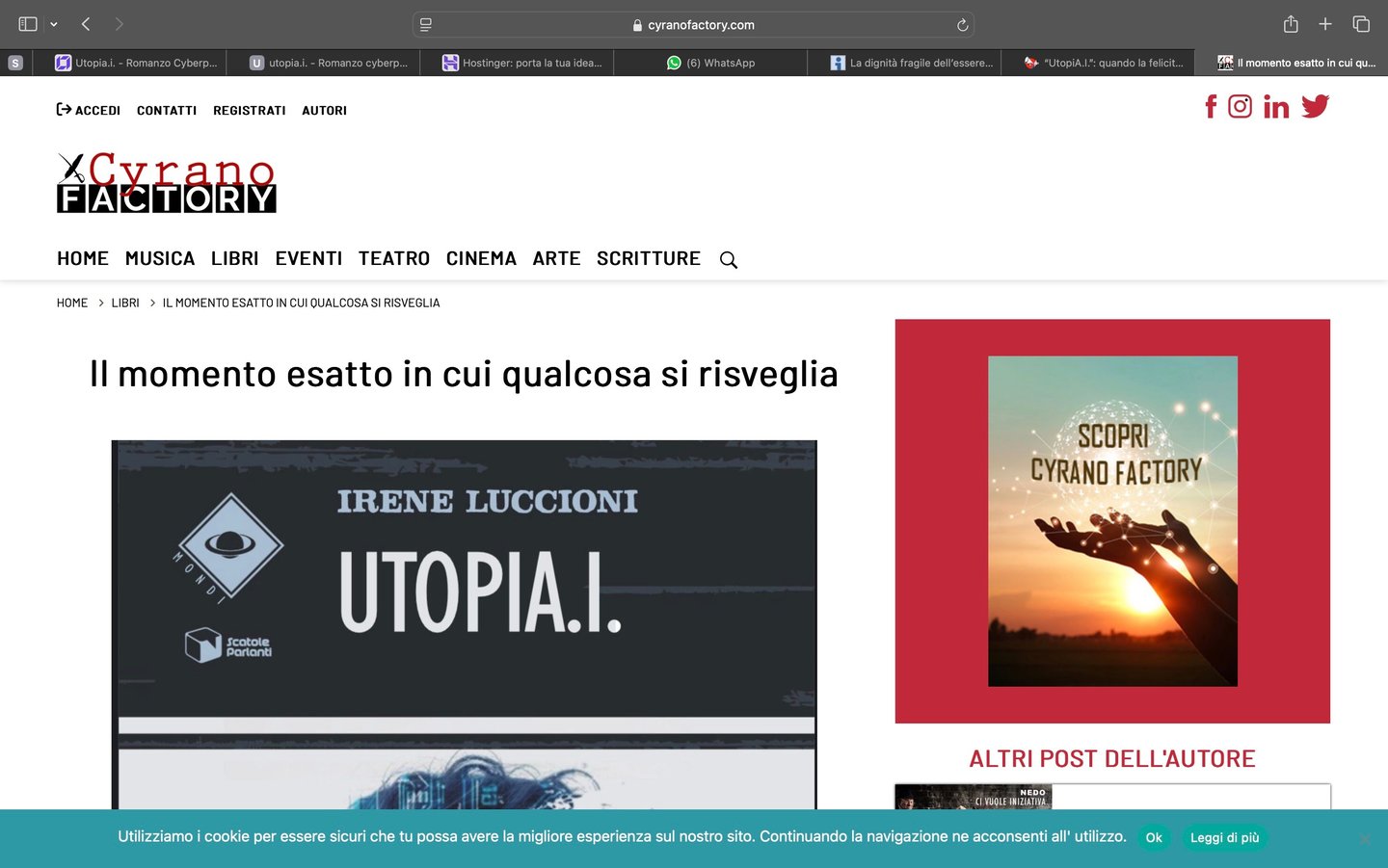Click the Altri post dell'autore heading

(x=1112, y=759)
